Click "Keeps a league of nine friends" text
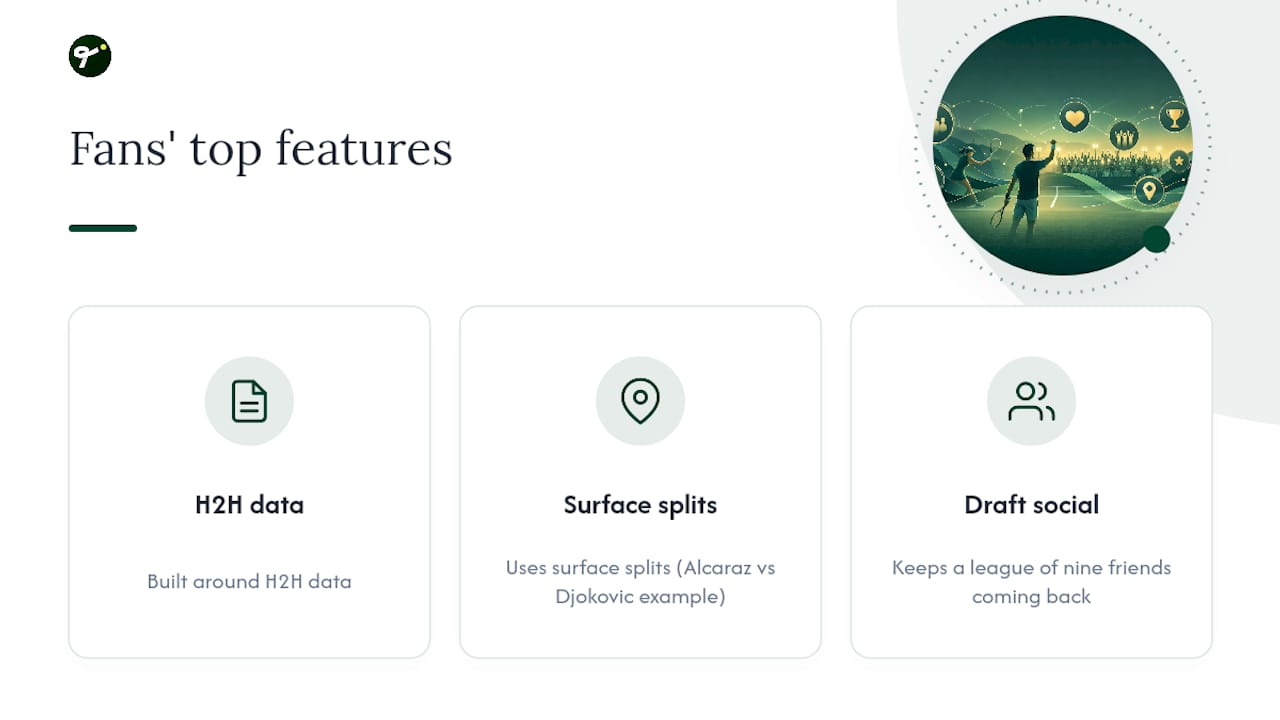 (1031, 567)
